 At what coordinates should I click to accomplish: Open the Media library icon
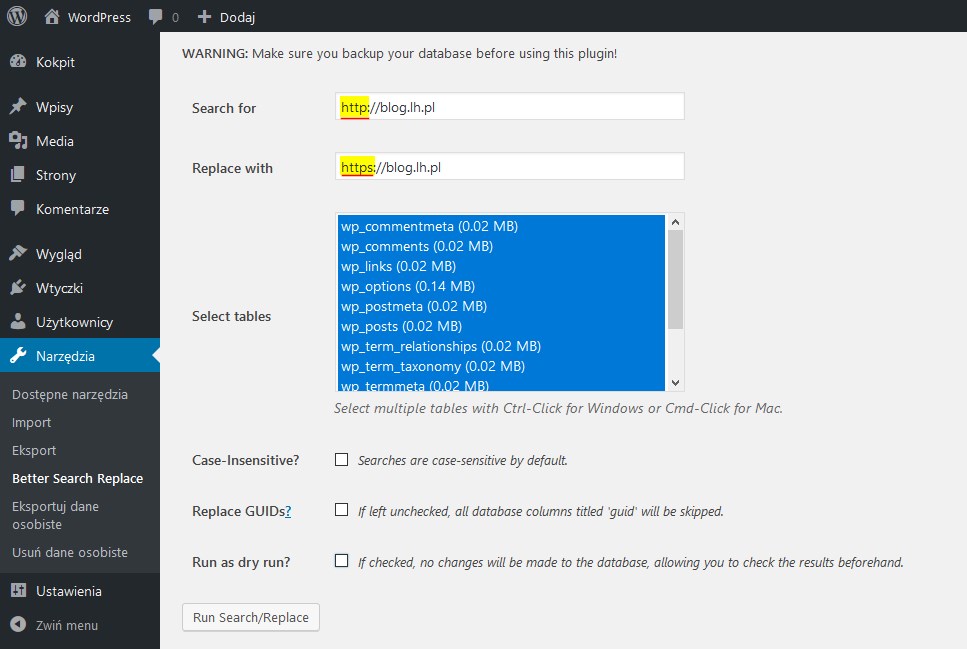tap(19, 141)
